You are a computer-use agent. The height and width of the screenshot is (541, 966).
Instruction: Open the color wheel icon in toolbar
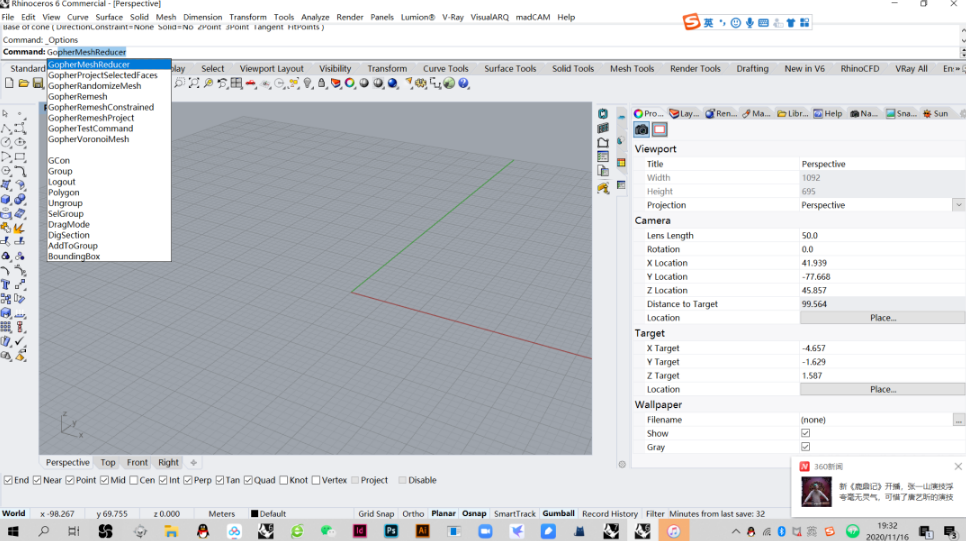point(350,83)
